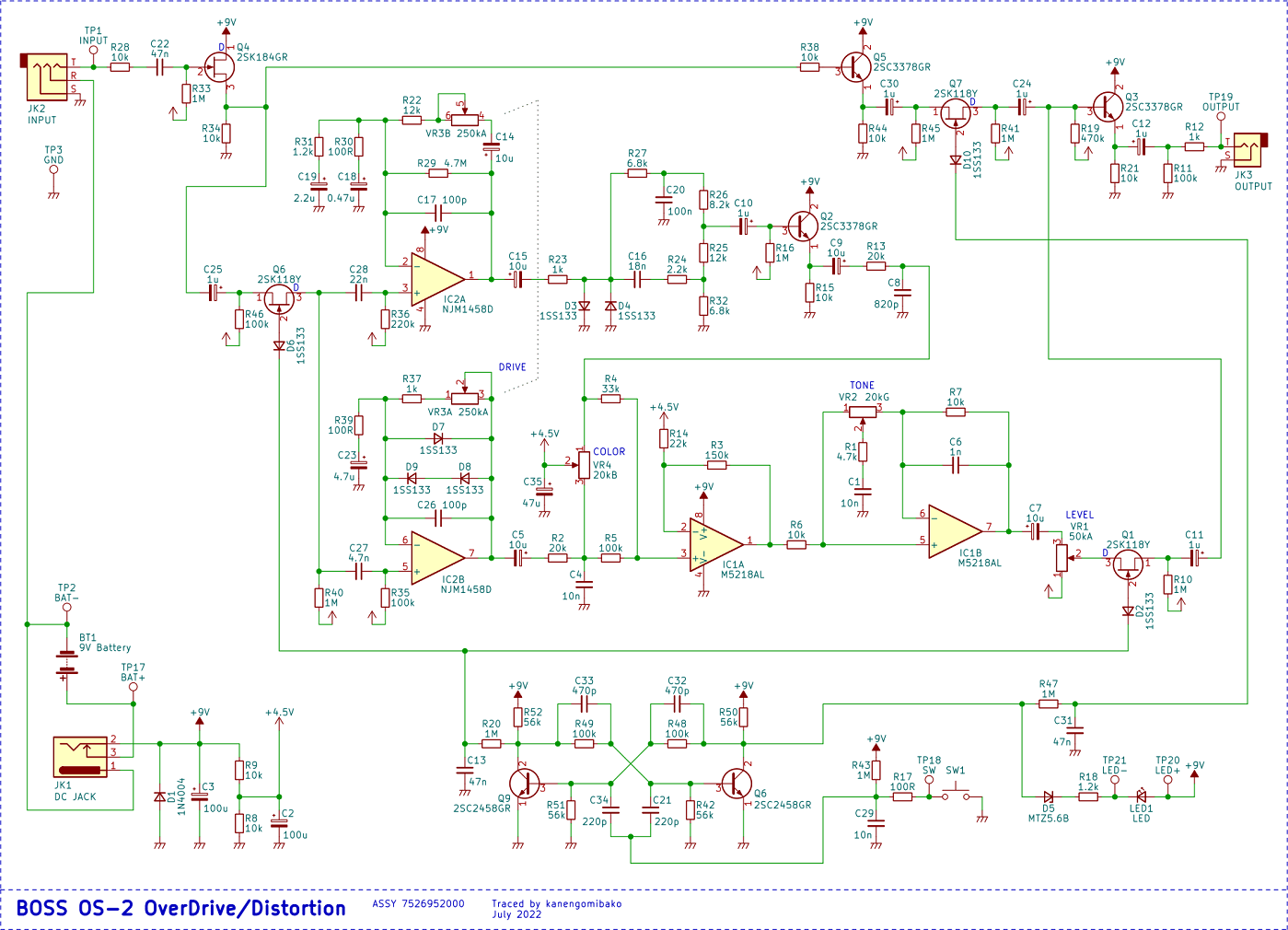Select the D7 1SS133 diode symbol
This screenshot has width=1288, height=930.
pos(438,439)
